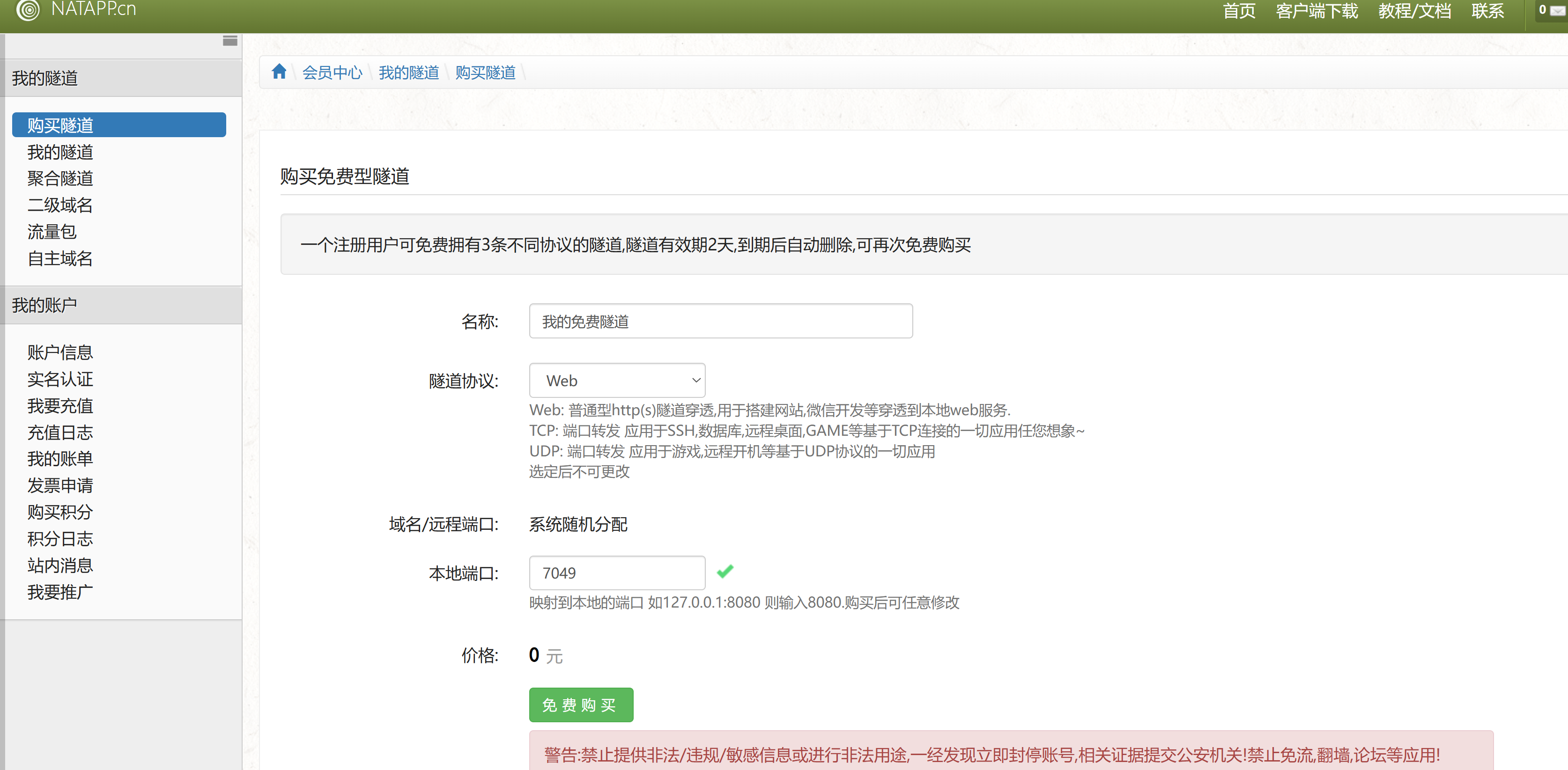Click the 系统随机分配 text
Screen dimensions: 1568x770
(578, 524)
